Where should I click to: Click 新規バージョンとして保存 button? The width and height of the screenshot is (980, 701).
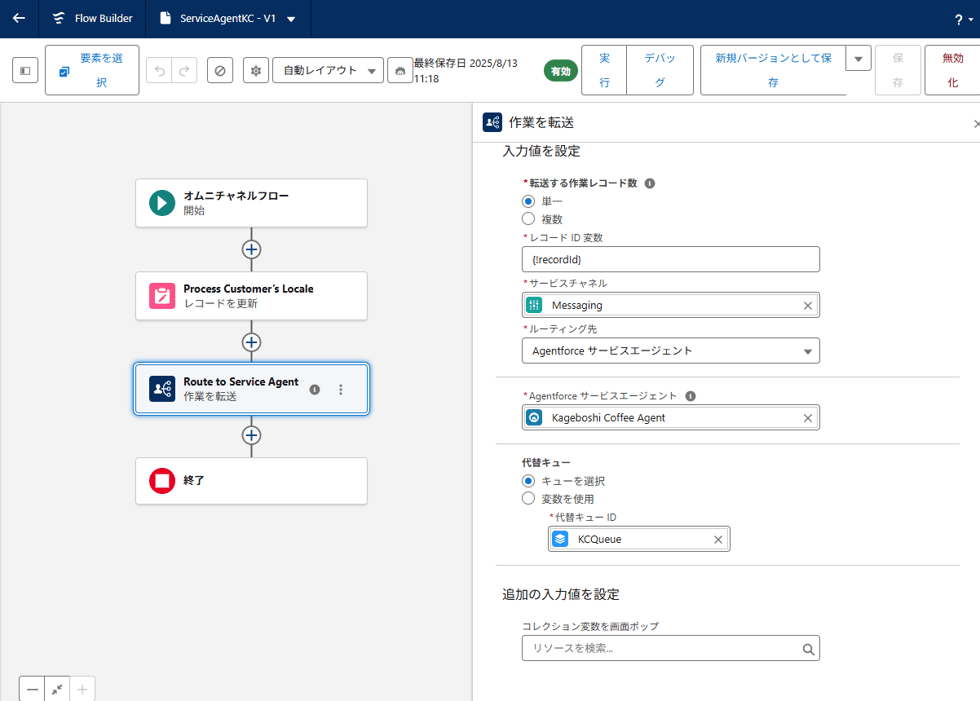[x=773, y=70]
